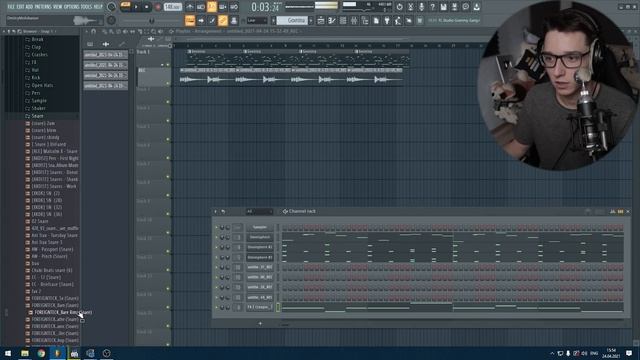Click the save project disk icon

[444, 7]
